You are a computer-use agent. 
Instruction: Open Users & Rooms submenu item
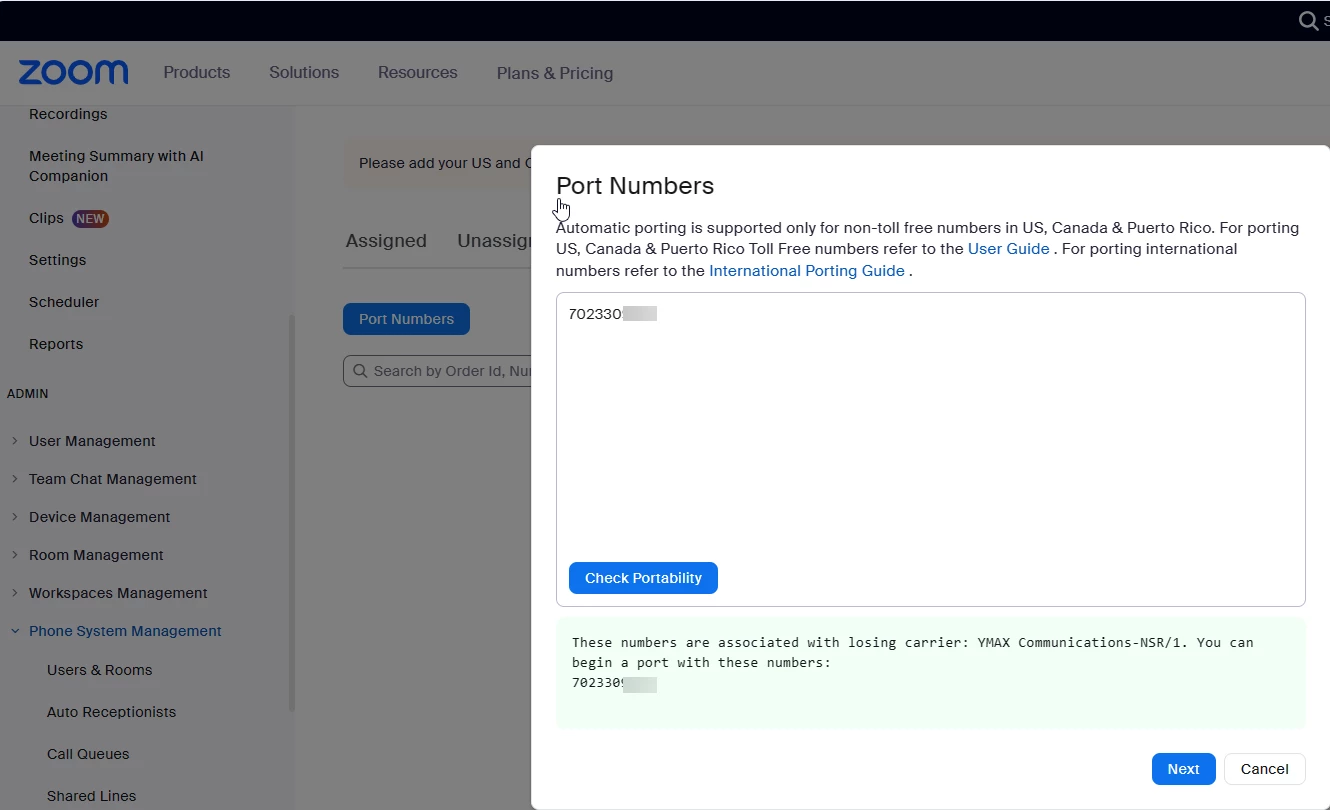tap(100, 670)
